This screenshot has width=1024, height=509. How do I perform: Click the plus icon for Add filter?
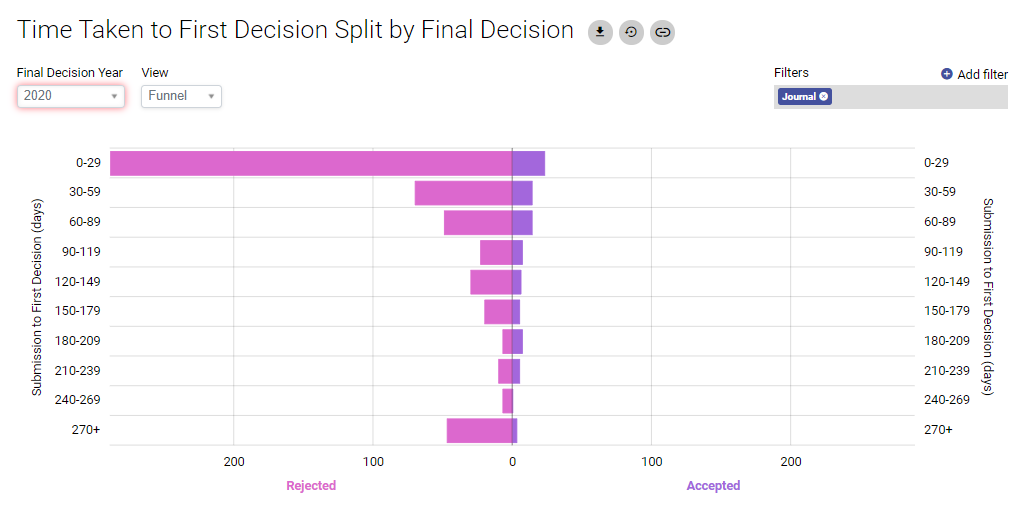[947, 74]
